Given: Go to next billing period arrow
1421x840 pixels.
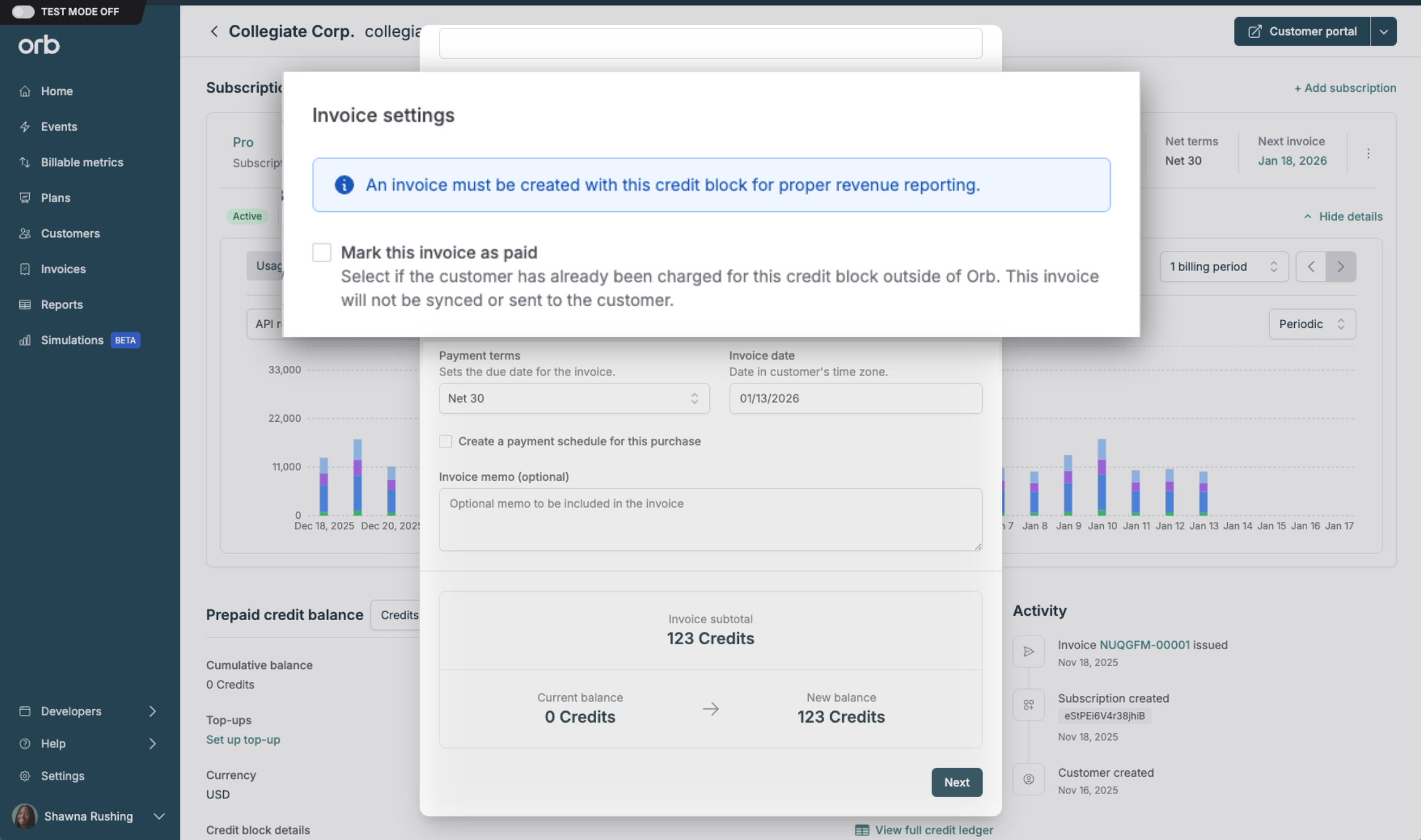Looking at the screenshot, I should click(x=1341, y=267).
